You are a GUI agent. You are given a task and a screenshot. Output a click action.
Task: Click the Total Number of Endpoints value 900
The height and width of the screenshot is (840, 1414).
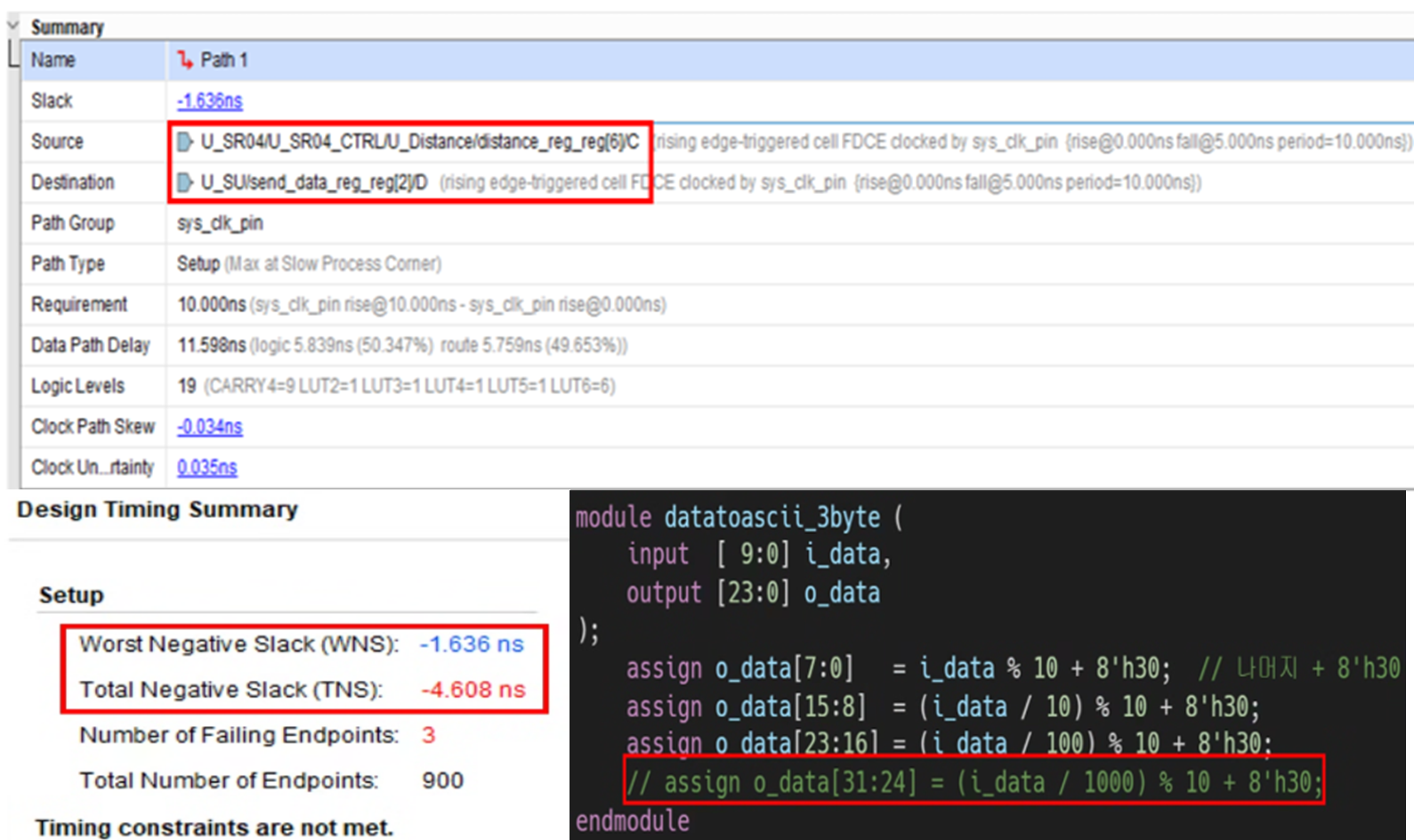(442, 780)
